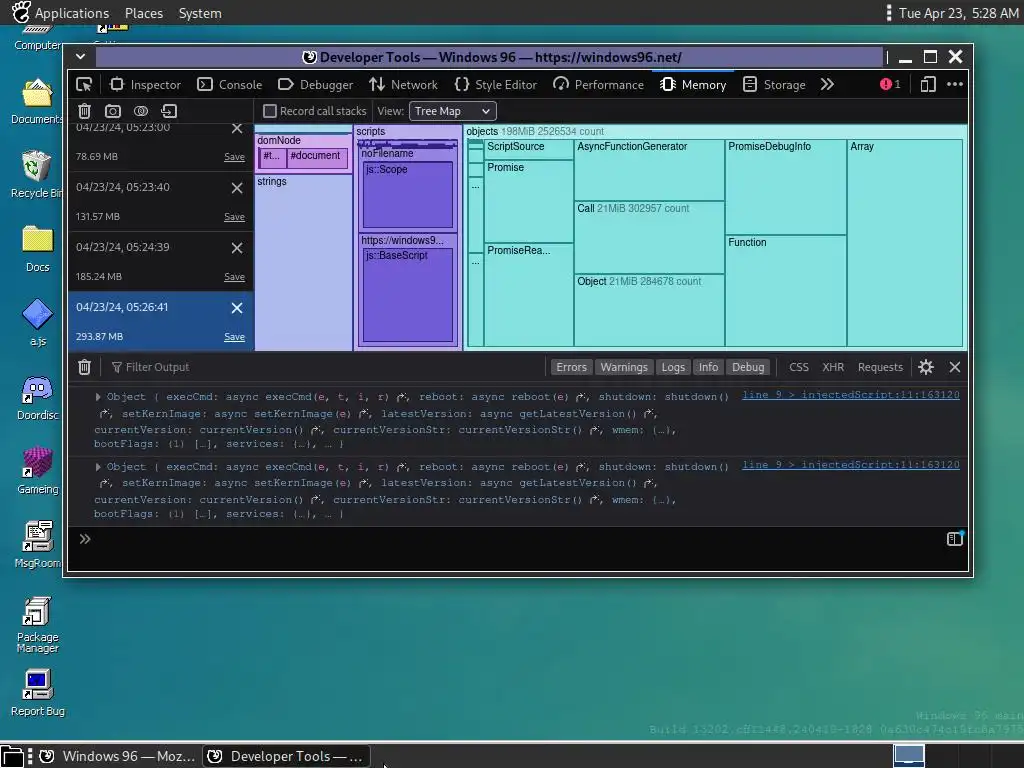Click the #document tree map block
This screenshot has width=1024, height=768.
pyautogui.click(x=317, y=157)
